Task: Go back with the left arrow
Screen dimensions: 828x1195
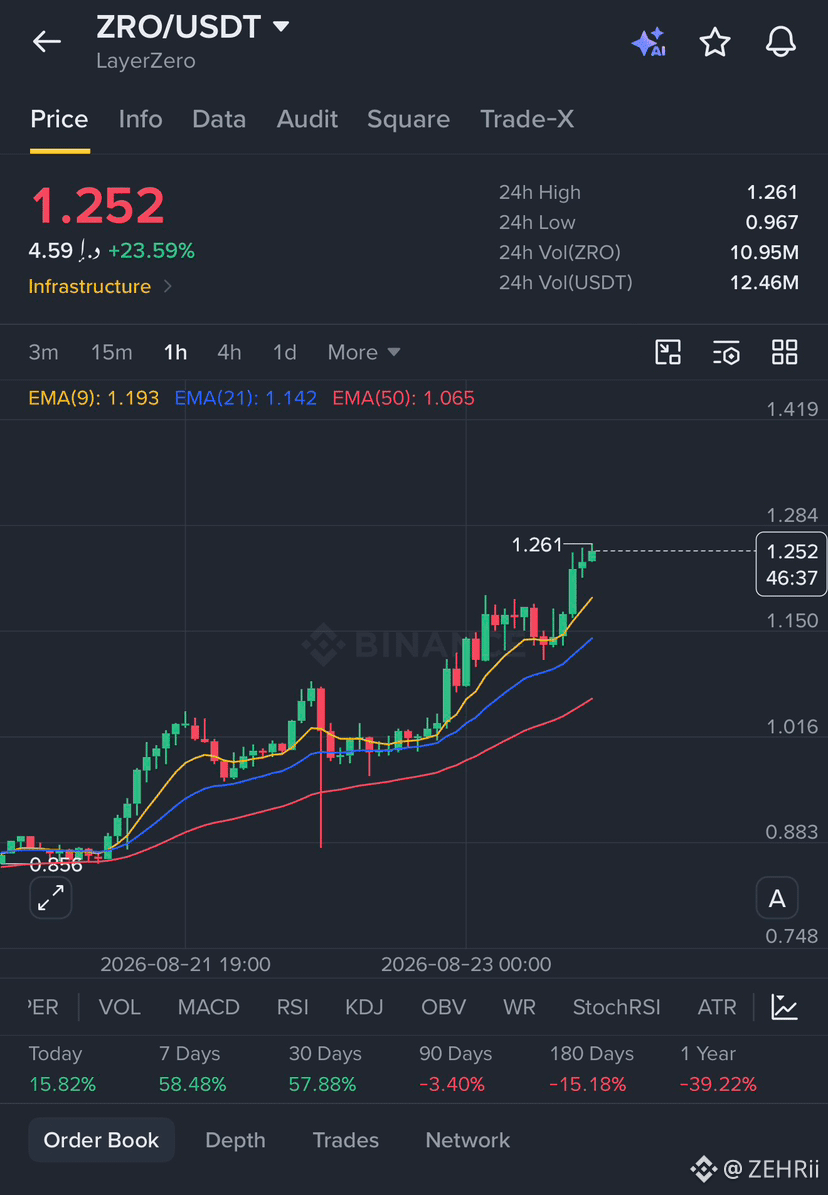Action: [x=47, y=42]
